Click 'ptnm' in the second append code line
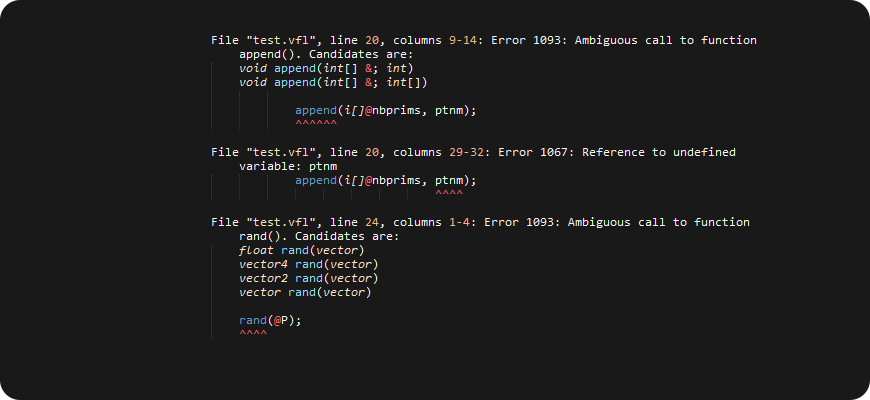Screen dimensions: 870x400 (448, 180)
